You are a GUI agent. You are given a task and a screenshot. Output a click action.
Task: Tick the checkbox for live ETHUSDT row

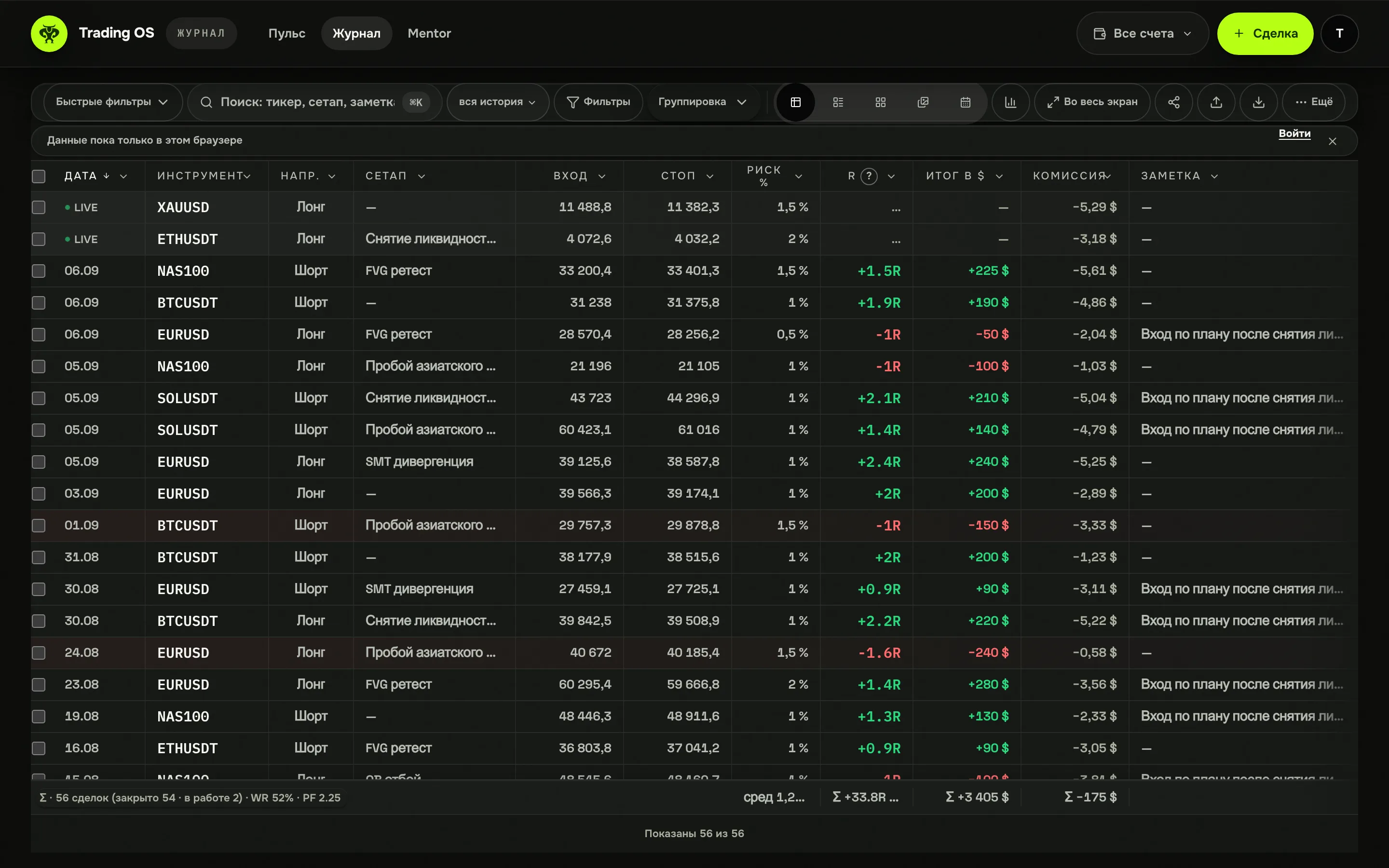(39, 239)
